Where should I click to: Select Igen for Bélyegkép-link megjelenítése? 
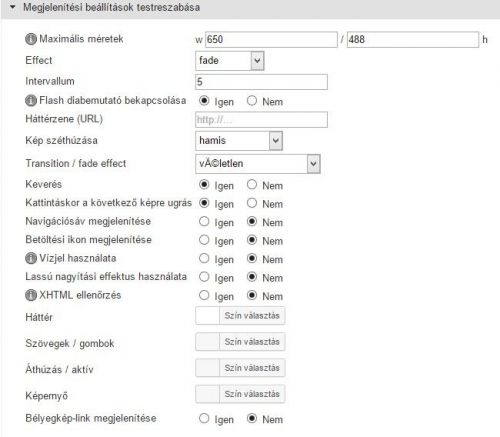pyautogui.click(x=204, y=418)
